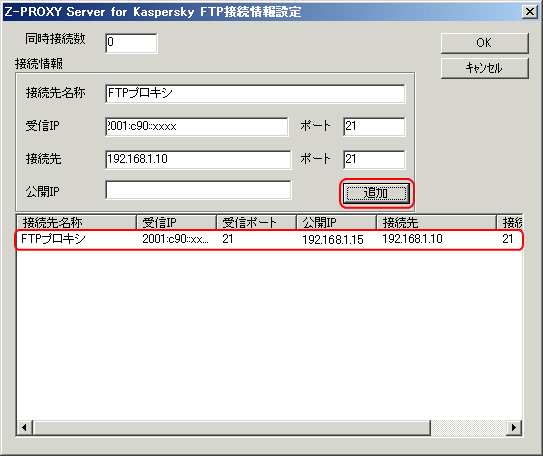This screenshot has width=543, height=456.
Task: Click the horizontal scrollbar right arrow
Action: click(x=514, y=428)
